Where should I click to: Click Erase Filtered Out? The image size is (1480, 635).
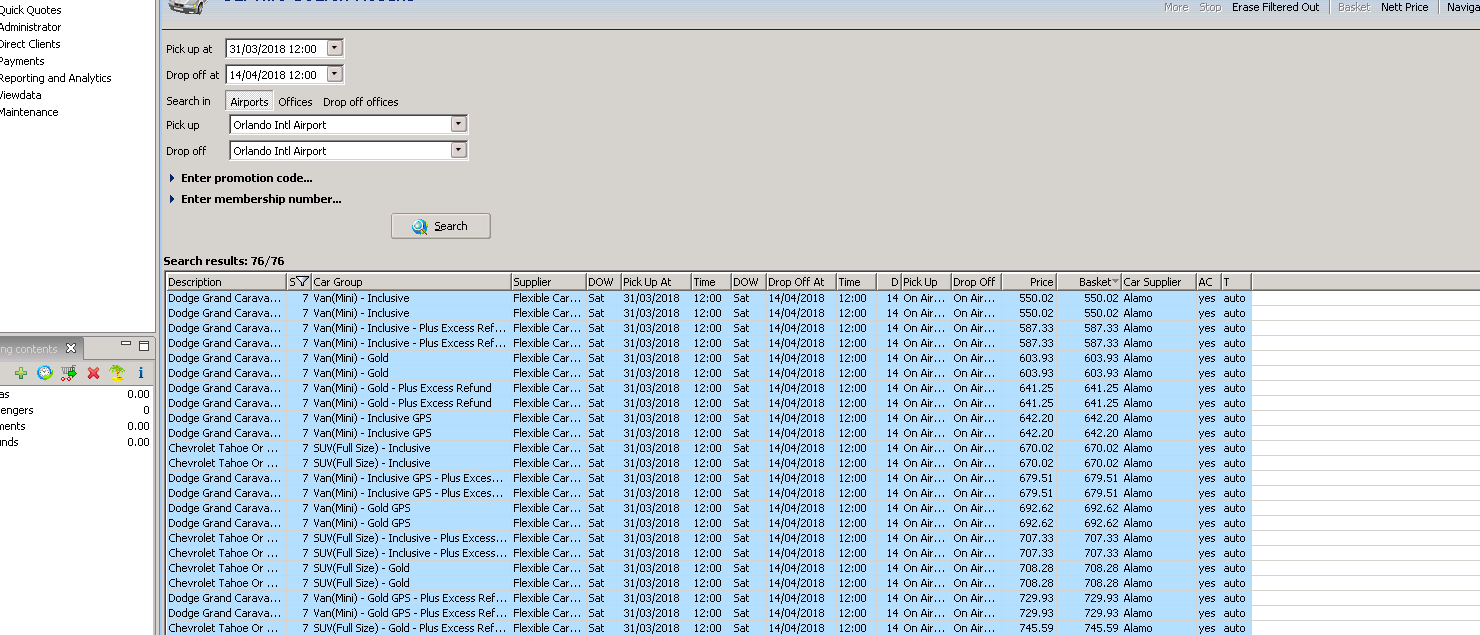coord(1275,7)
